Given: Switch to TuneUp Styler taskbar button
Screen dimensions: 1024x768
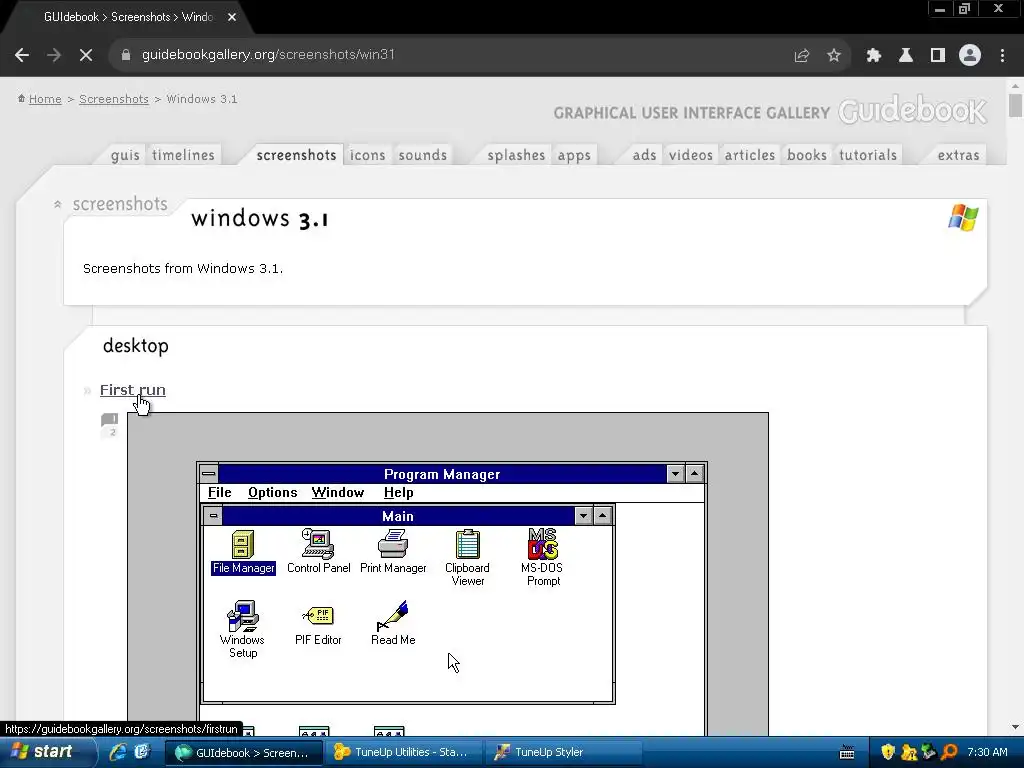Looking at the screenshot, I should (x=563, y=752).
